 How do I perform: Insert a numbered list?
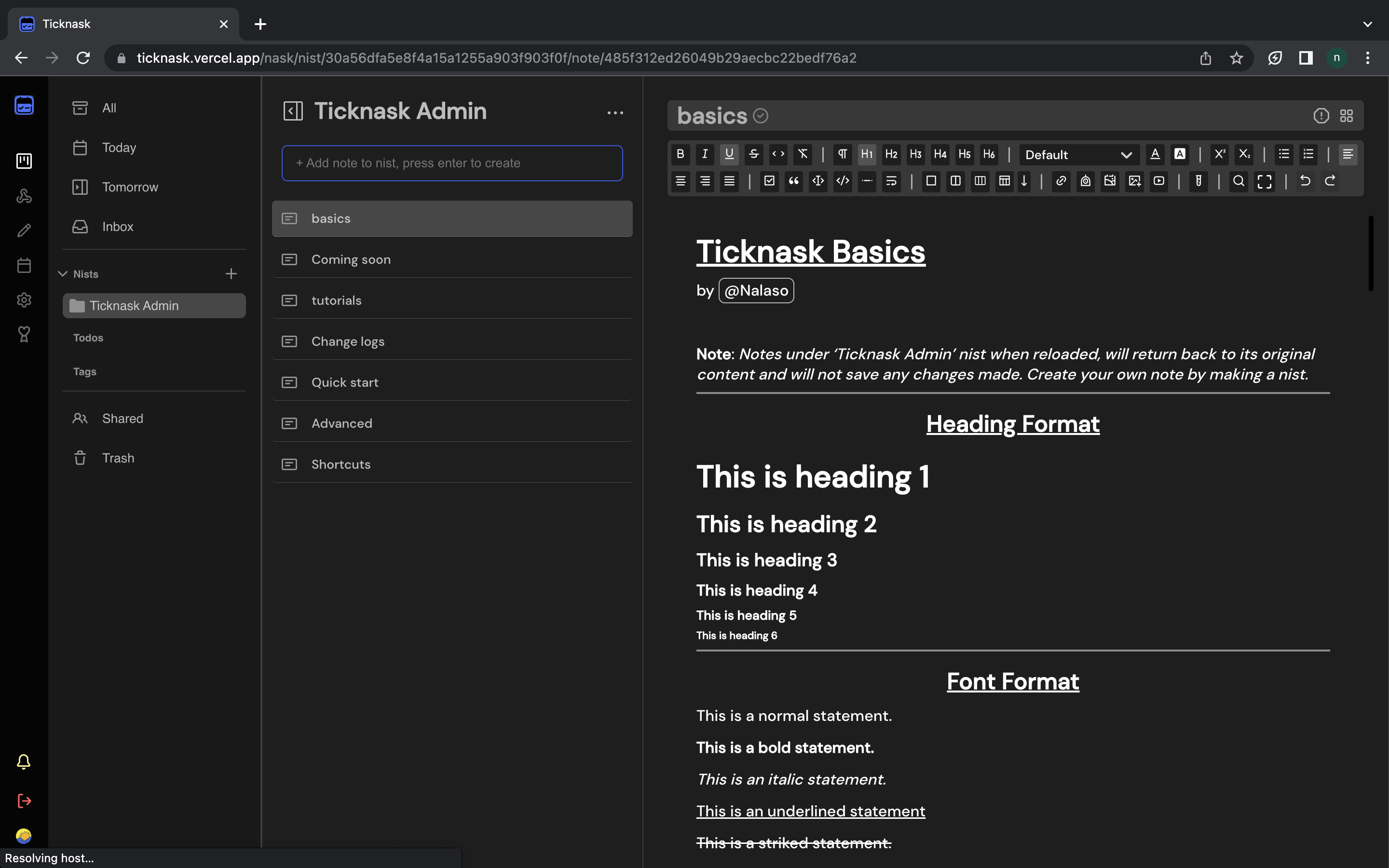click(x=1308, y=154)
